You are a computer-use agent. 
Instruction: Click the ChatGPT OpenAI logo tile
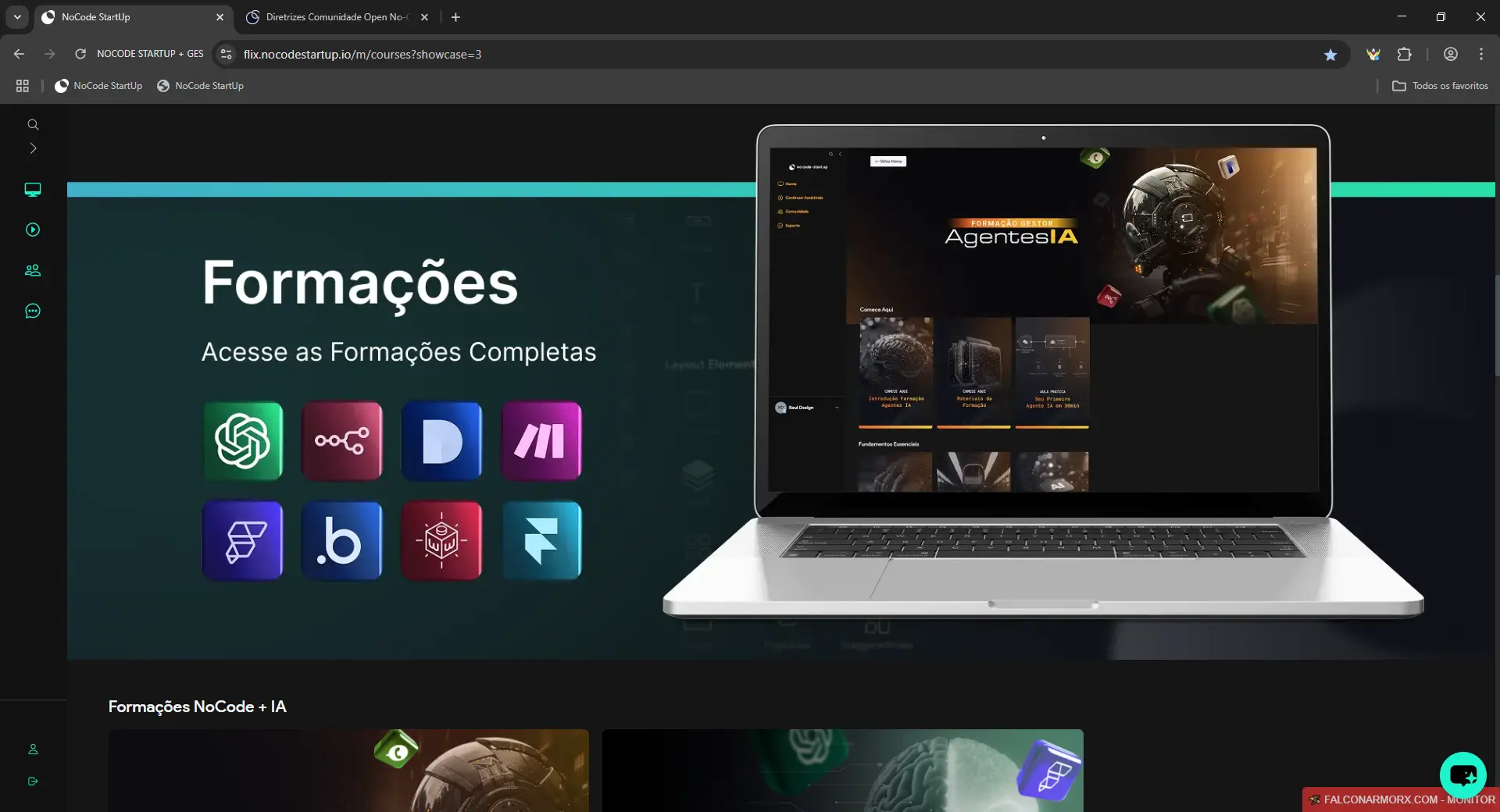click(243, 441)
